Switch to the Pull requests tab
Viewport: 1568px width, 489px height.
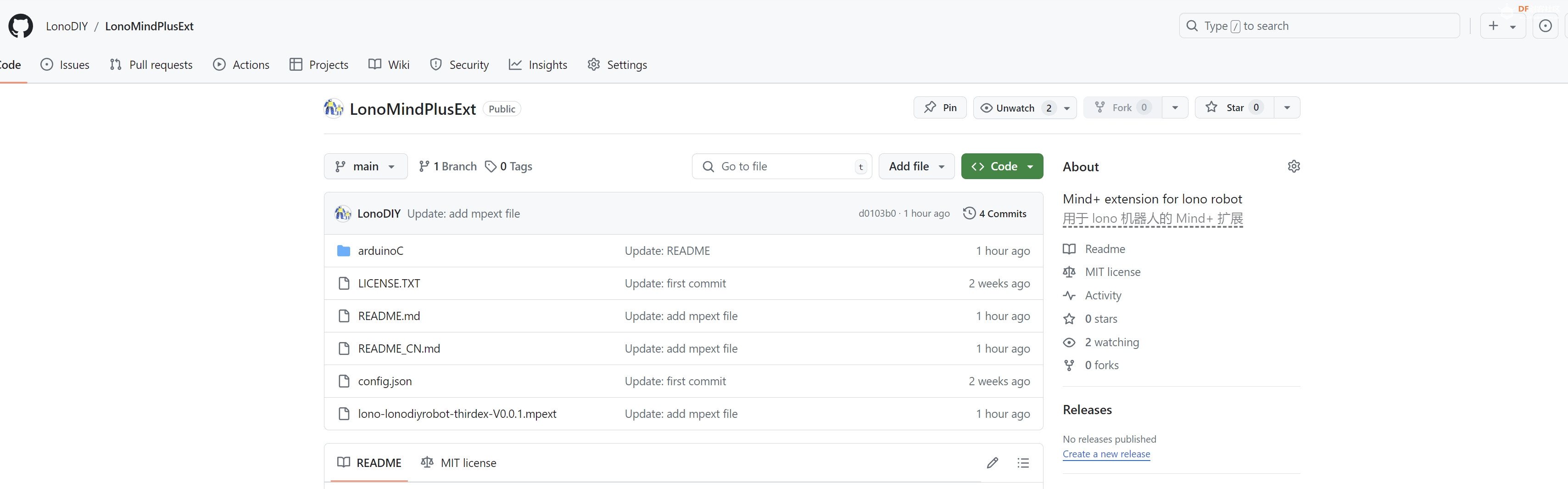(151, 65)
